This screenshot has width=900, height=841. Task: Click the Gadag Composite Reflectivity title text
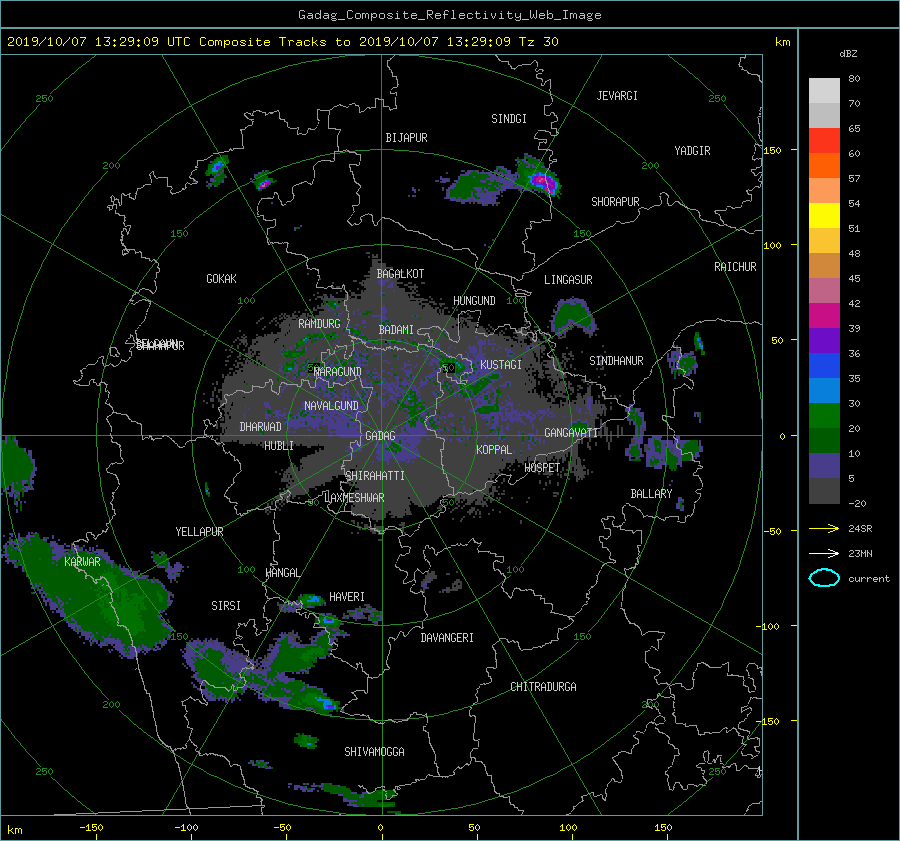[x=449, y=15]
